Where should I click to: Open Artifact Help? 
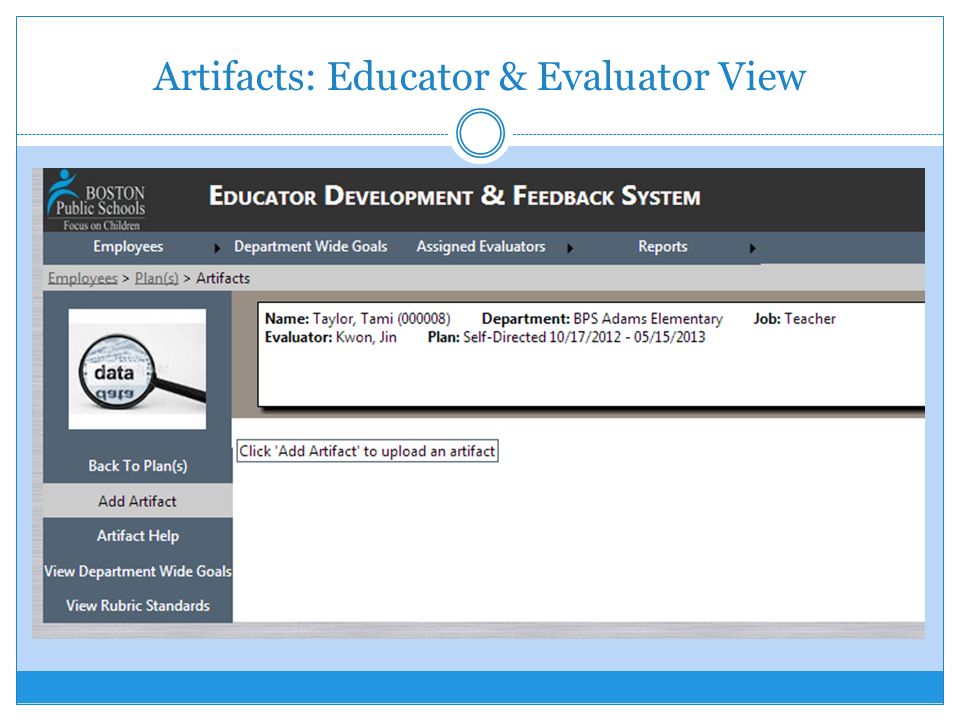pyautogui.click(x=138, y=536)
